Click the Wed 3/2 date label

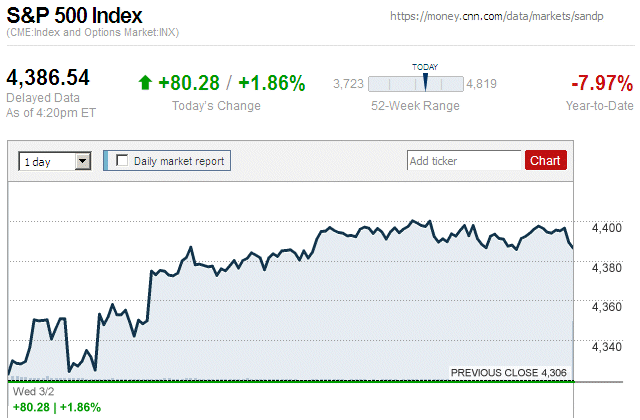pyautogui.click(x=26, y=392)
